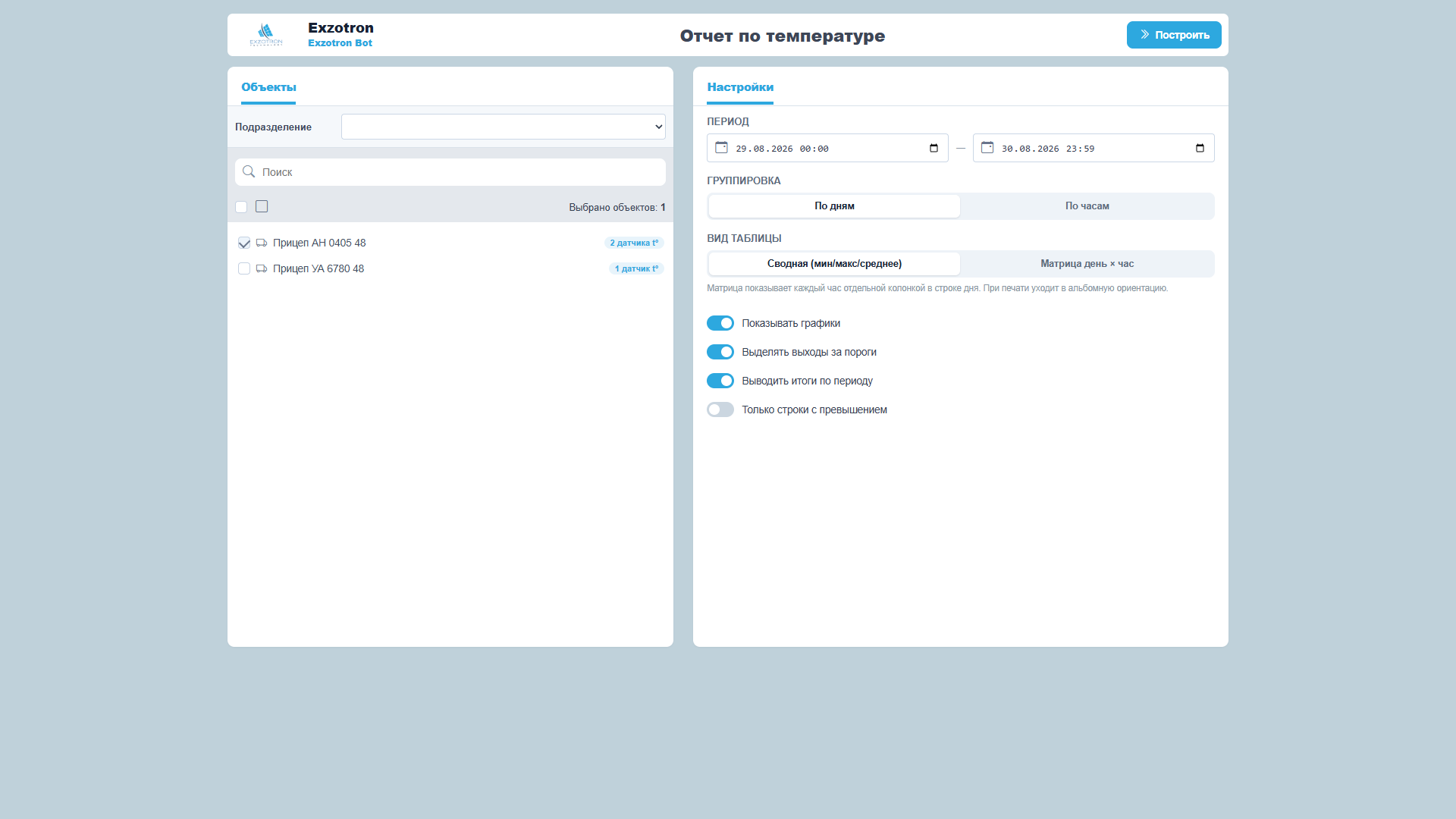Select По часам grouping
Screen dimensions: 1456x819
1087,206
